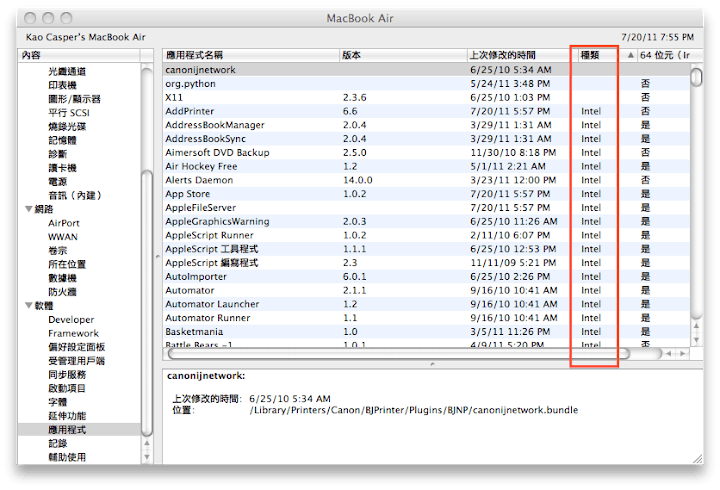Screen dimensions: 720x490
Task: Select the AddressBookSync row
Action: point(426,139)
